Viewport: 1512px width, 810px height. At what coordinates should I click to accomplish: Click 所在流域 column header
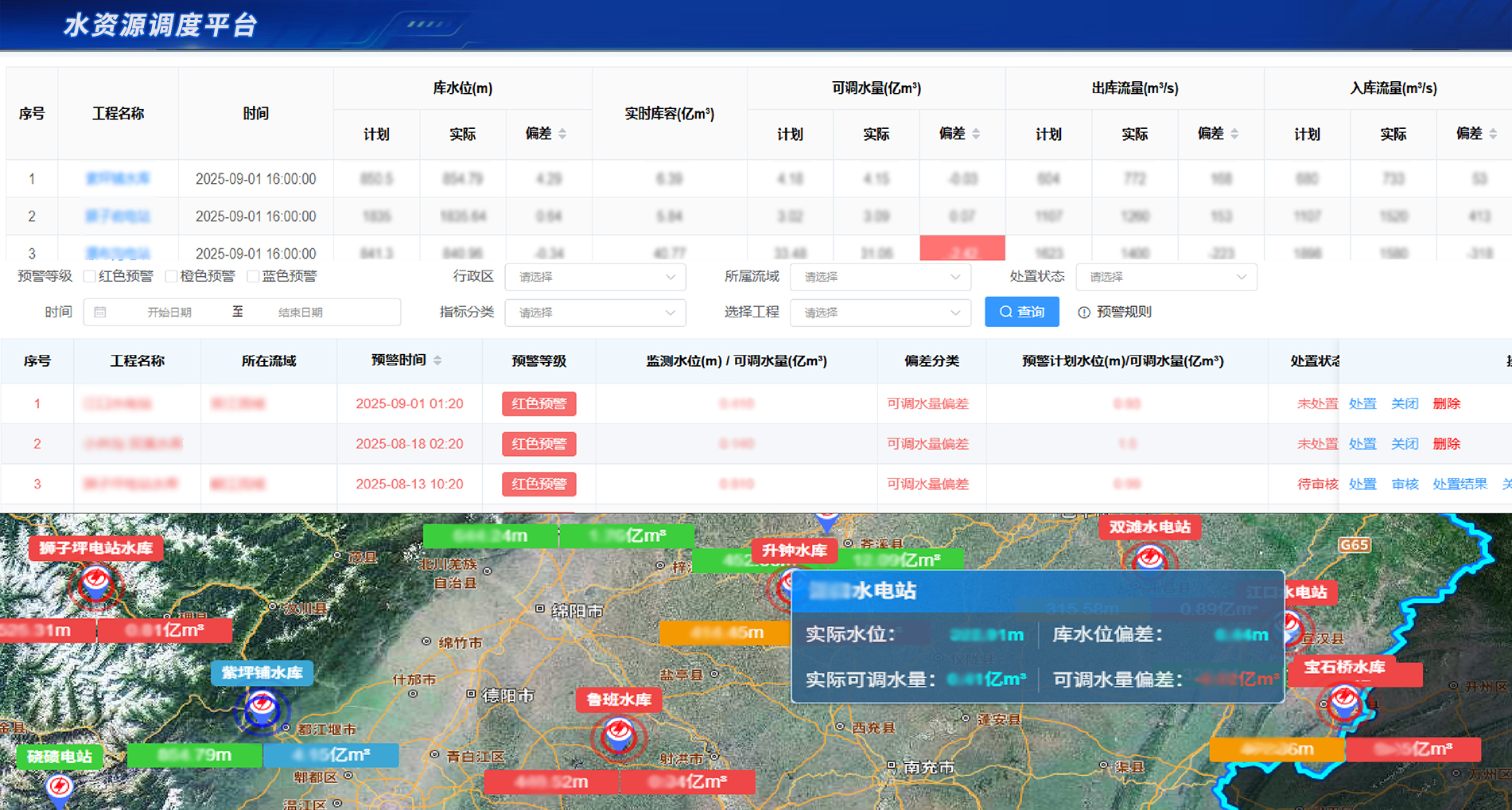pos(269,361)
